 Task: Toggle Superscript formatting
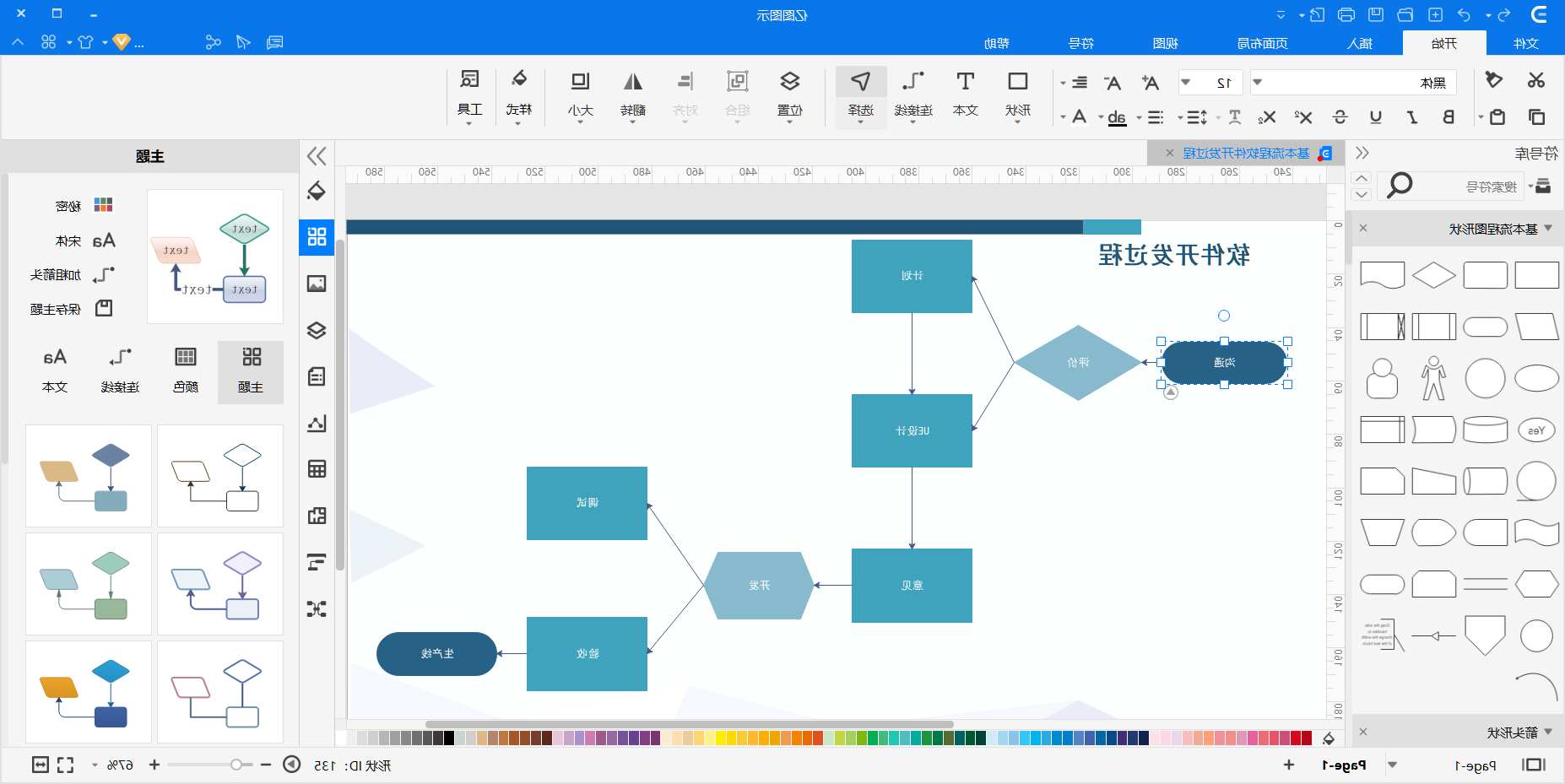(1303, 116)
